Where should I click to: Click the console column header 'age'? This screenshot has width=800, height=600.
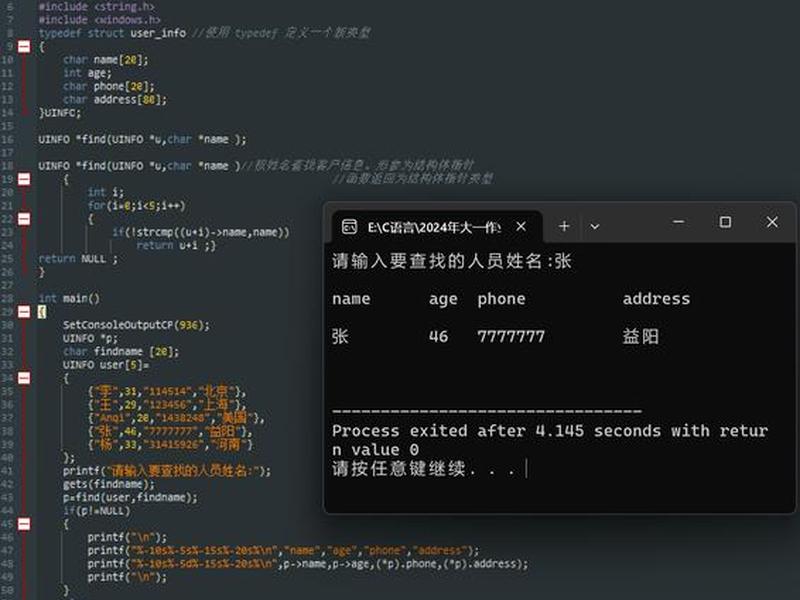pyautogui.click(x=443, y=299)
